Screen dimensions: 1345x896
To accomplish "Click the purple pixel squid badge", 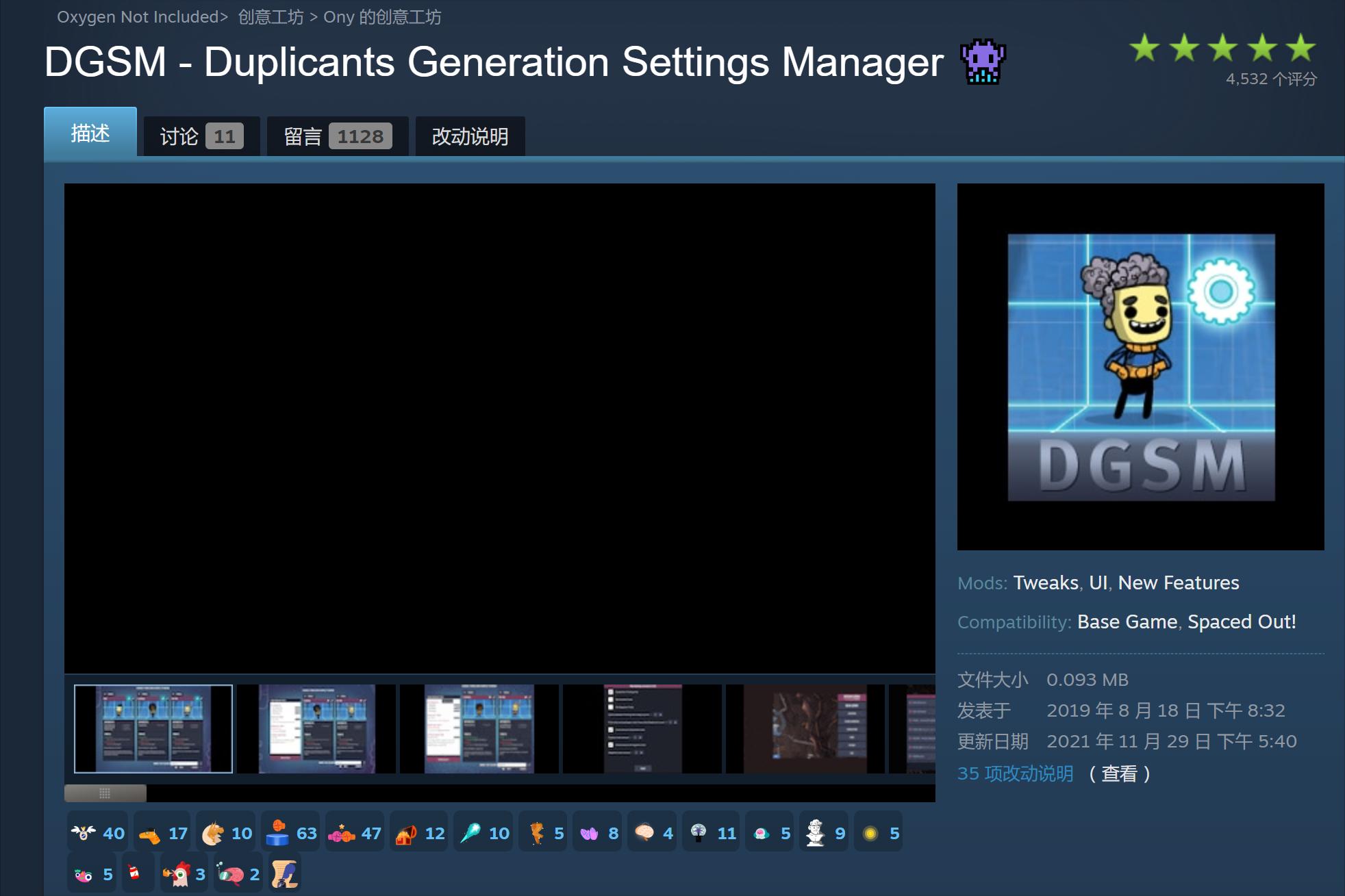I will (x=983, y=62).
